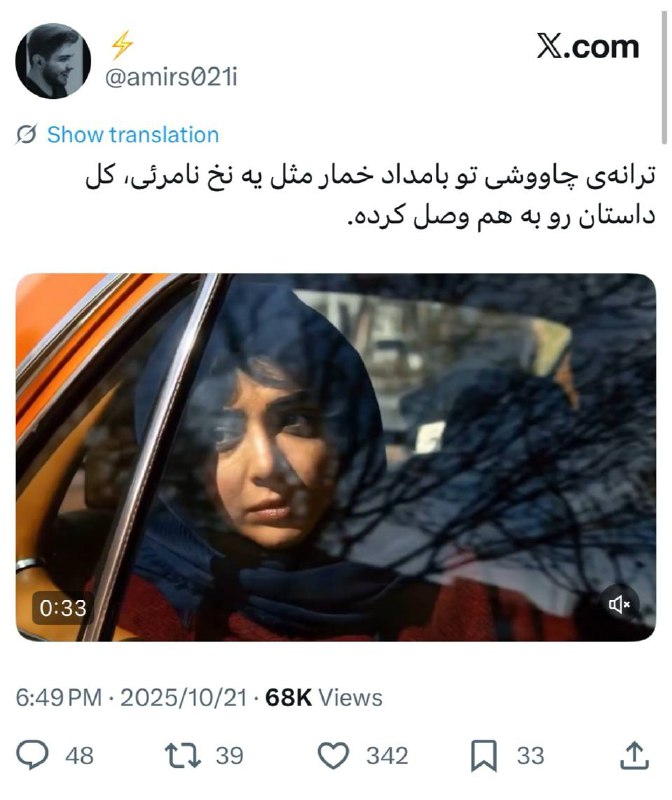672x800 pixels.
Task: Click the share upload icon
Action: click(x=634, y=756)
